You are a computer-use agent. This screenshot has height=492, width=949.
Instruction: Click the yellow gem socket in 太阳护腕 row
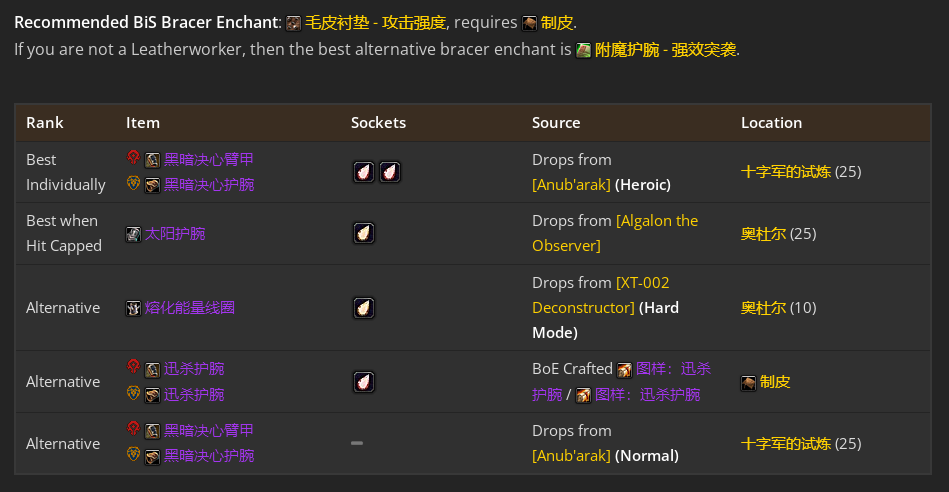pos(364,233)
